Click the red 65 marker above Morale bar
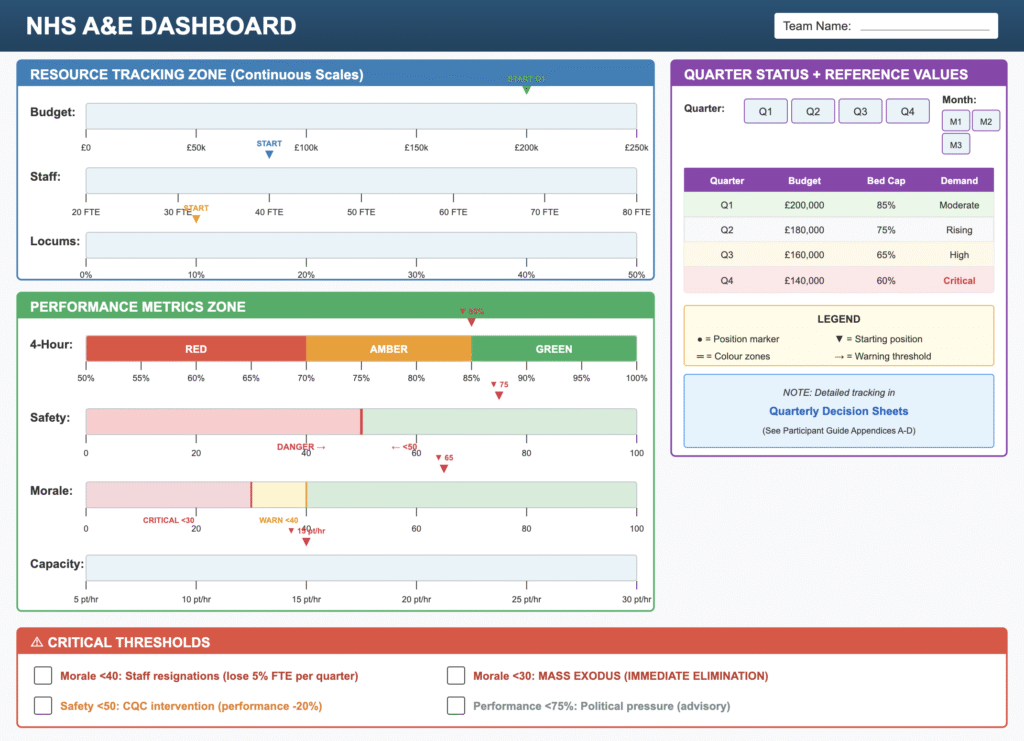 (x=444, y=467)
